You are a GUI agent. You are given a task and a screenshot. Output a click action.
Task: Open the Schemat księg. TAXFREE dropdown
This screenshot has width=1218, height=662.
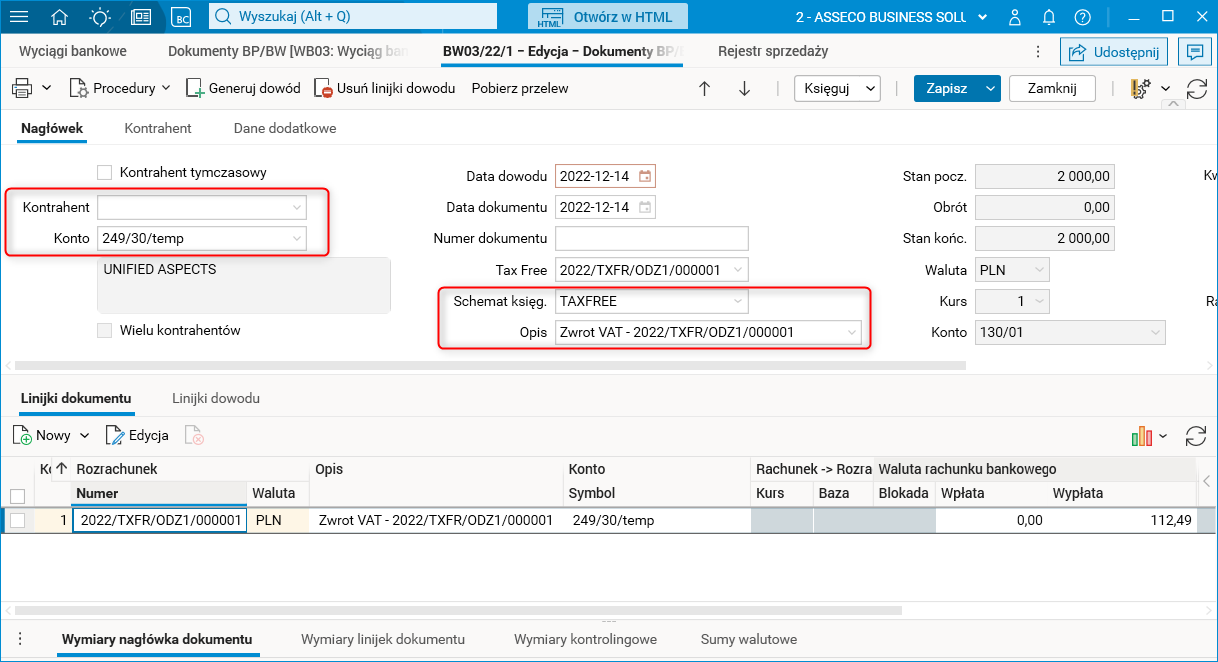[738, 300]
